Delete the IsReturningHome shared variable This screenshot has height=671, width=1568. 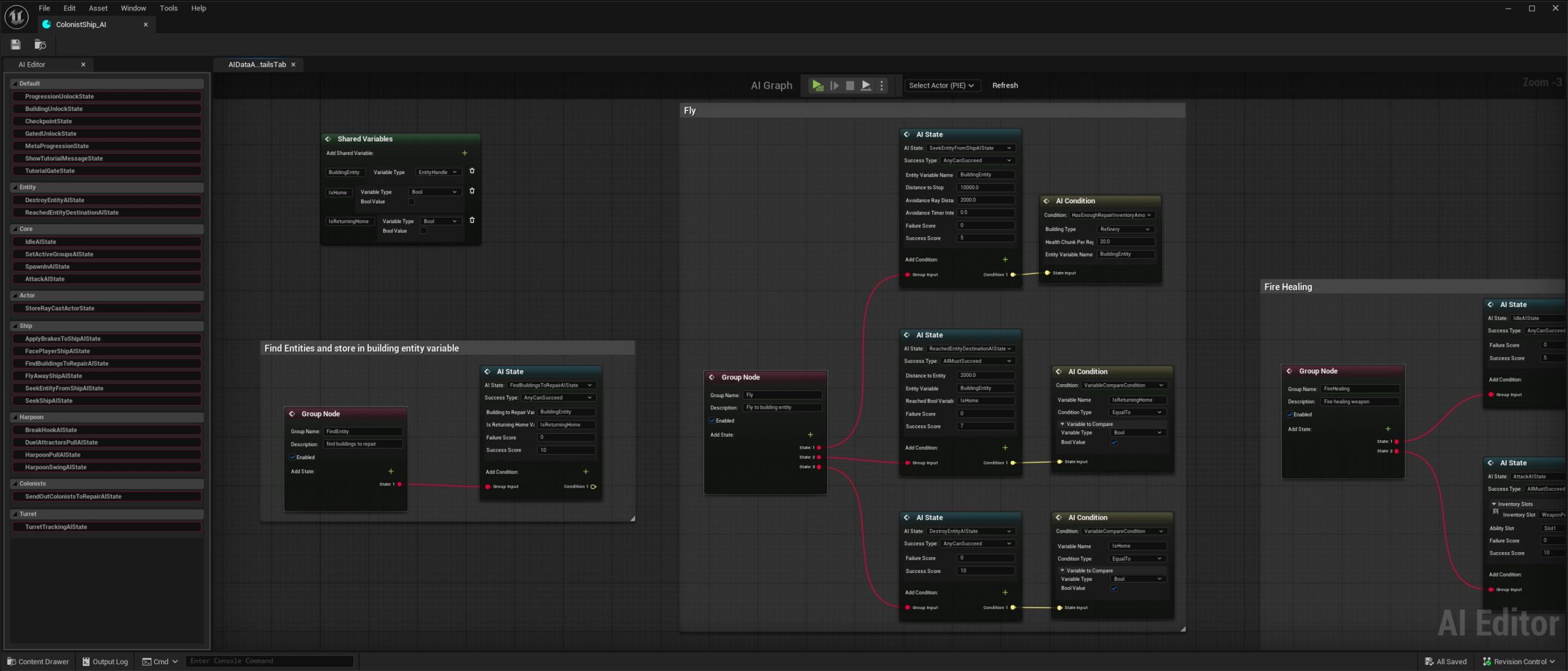click(x=472, y=220)
